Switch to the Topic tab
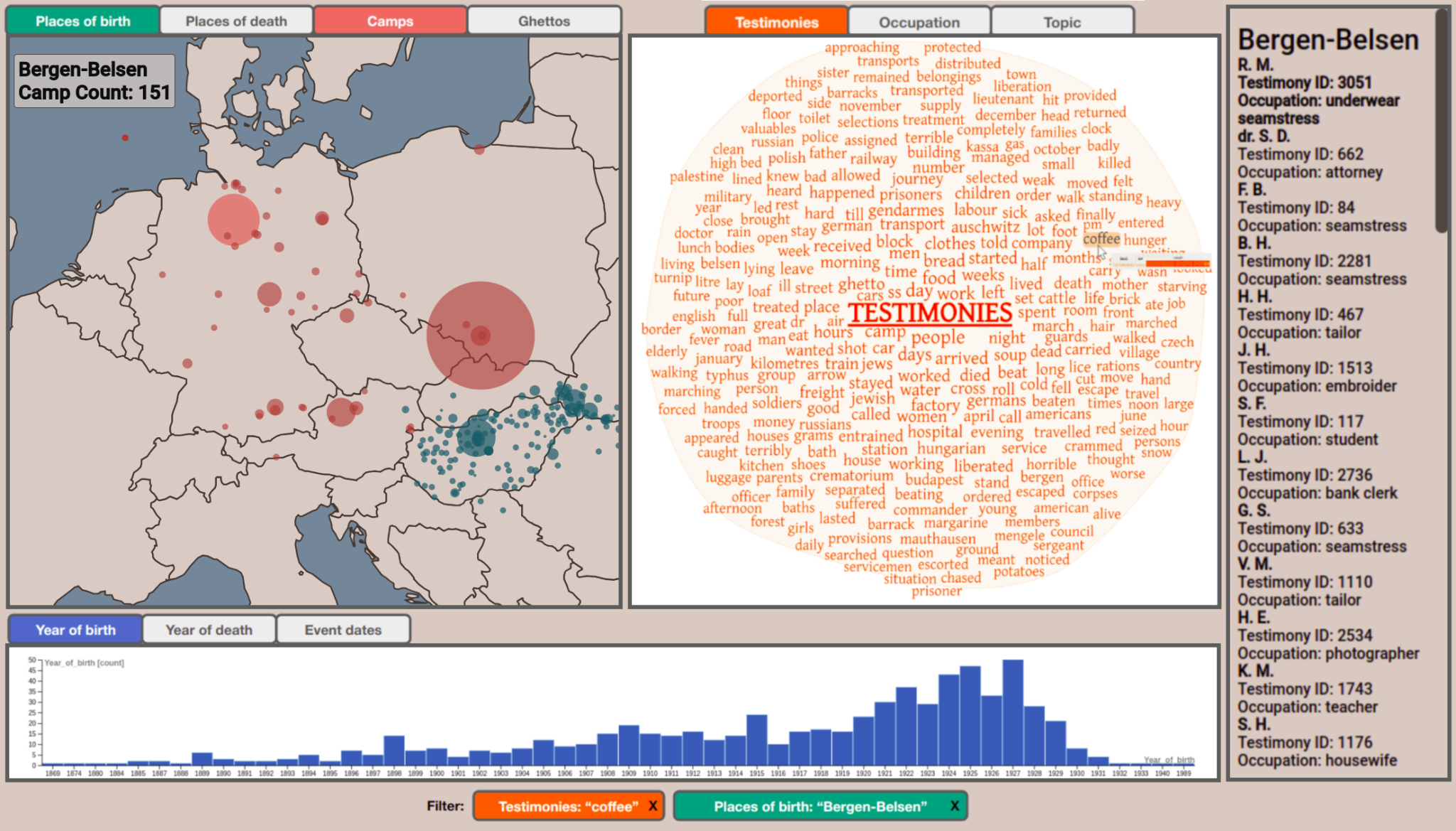Viewport: 1456px width, 831px height. pyautogui.click(x=1061, y=22)
